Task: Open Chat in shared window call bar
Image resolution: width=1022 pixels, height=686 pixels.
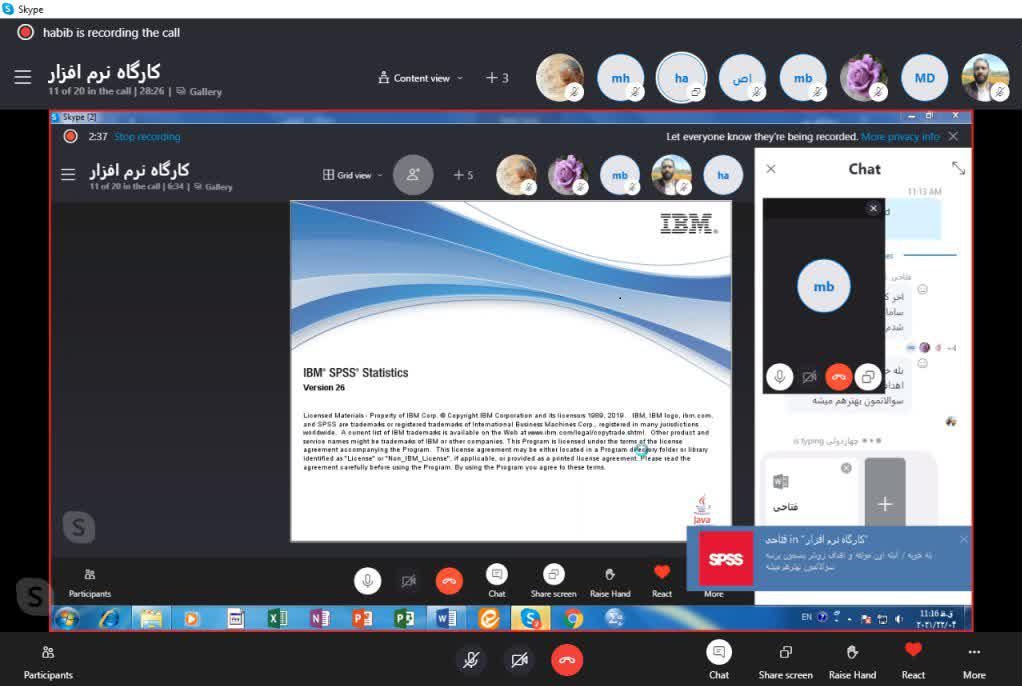Action: 497,580
